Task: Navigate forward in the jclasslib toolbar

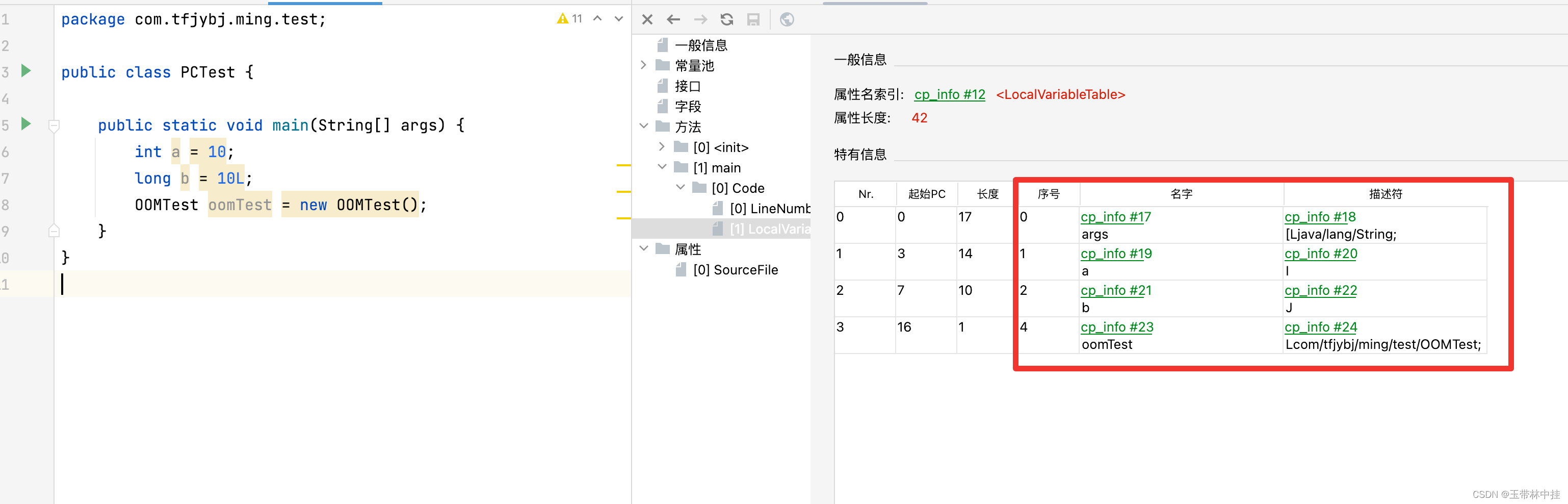Action: pyautogui.click(x=700, y=19)
